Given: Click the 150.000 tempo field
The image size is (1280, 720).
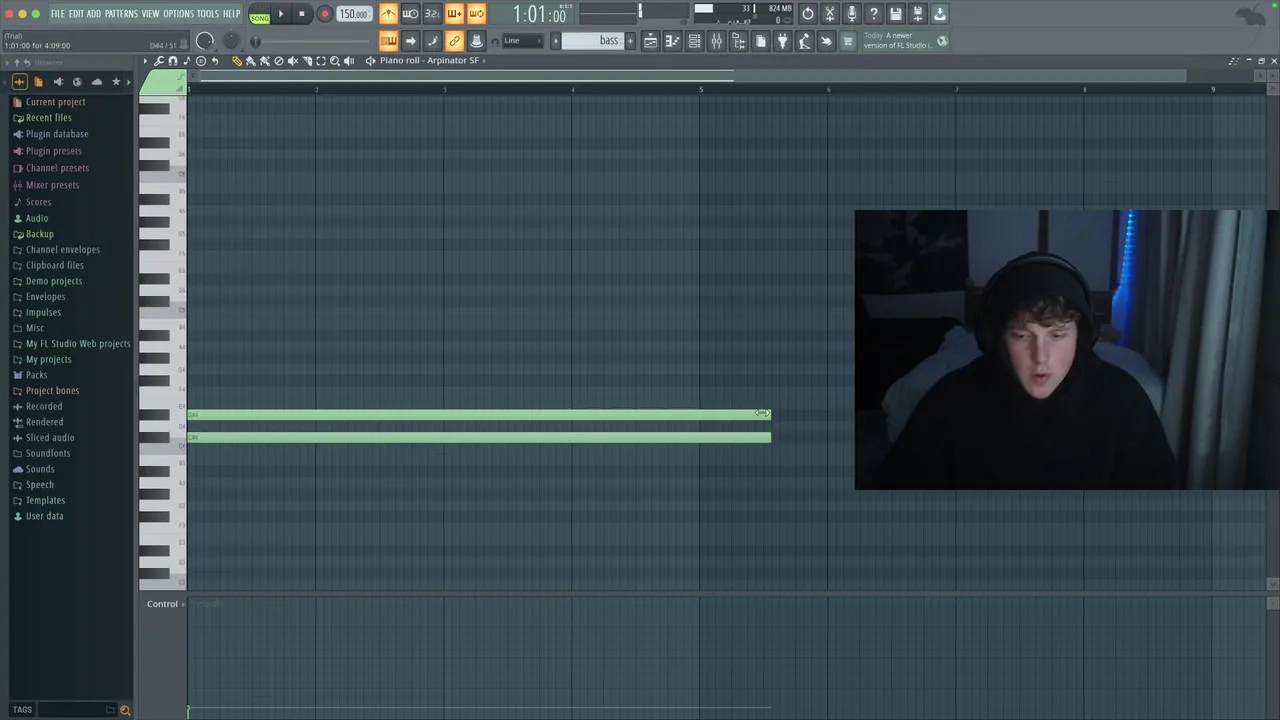Looking at the screenshot, I should 353,14.
